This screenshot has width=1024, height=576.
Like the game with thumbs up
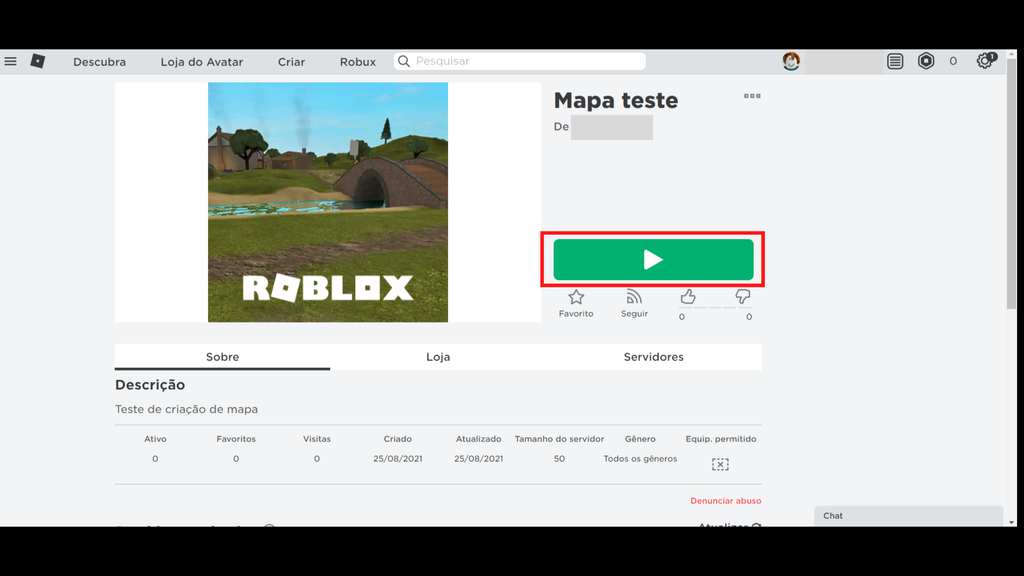(688, 298)
